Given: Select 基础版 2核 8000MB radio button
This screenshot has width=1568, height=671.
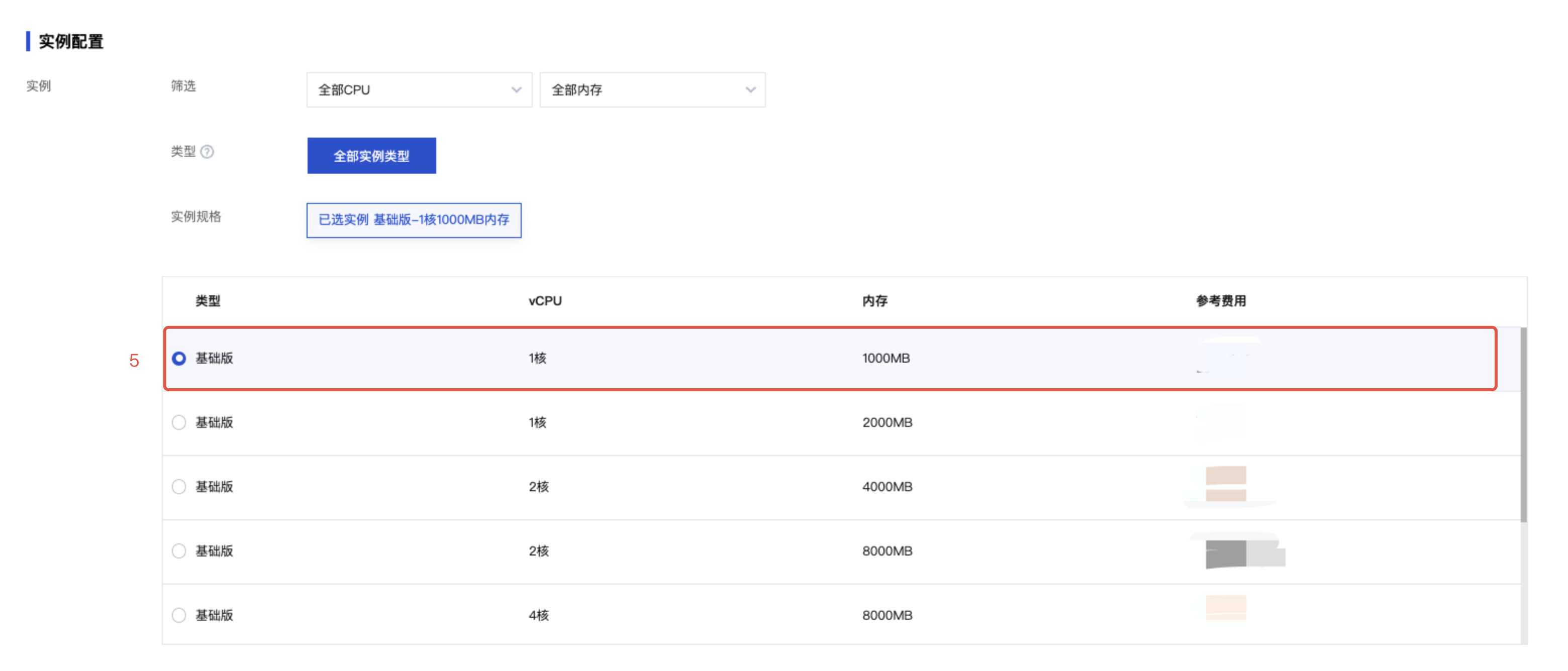Looking at the screenshot, I should pyautogui.click(x=179, y=550).
